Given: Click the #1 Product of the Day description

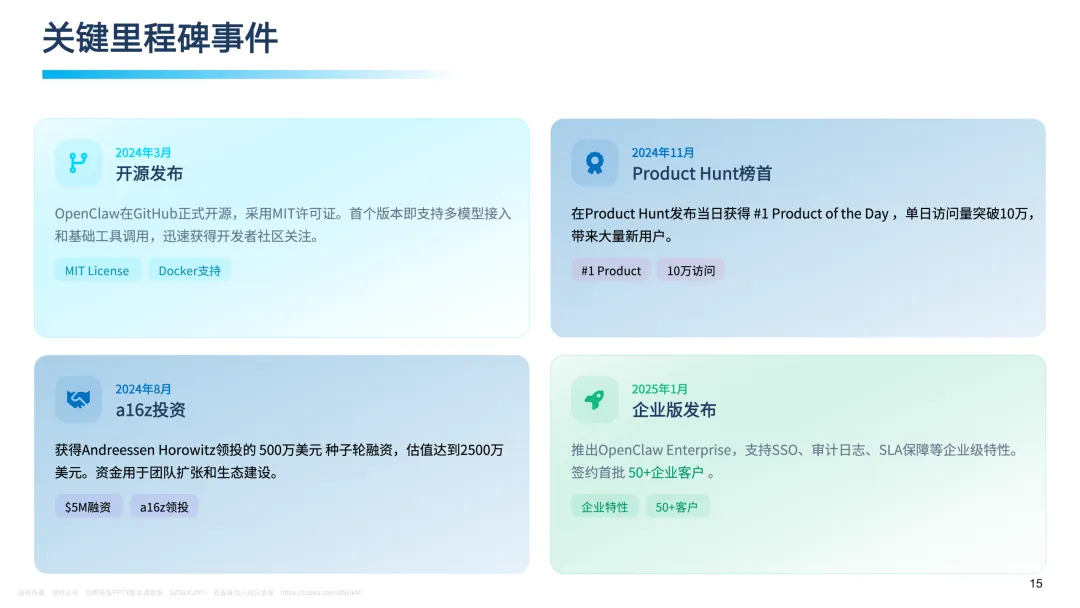Looking at the screenshot, I should tap(803, 224).
